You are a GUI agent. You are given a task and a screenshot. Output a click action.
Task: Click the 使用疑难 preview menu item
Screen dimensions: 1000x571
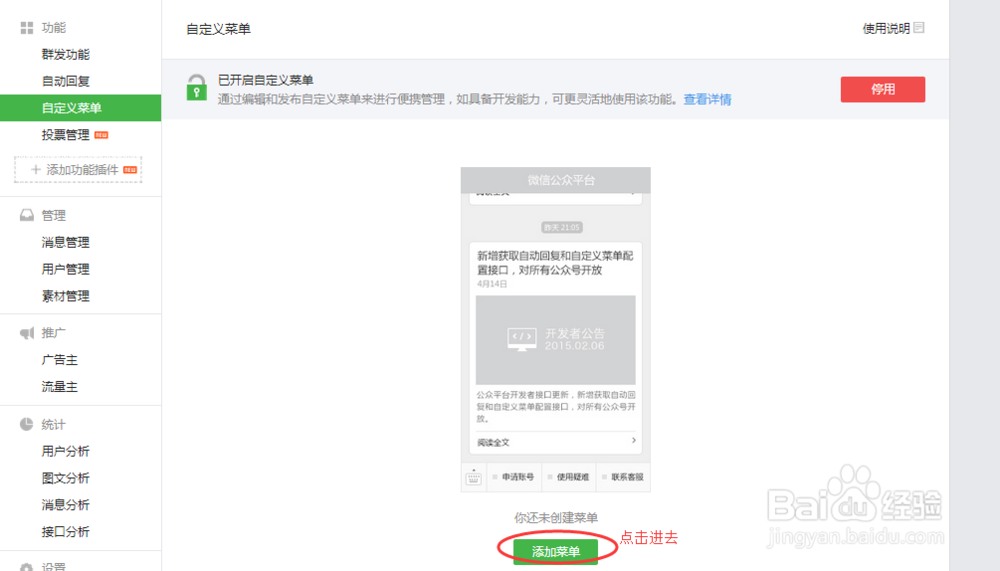pyautogui.click(x=569, y=477)
